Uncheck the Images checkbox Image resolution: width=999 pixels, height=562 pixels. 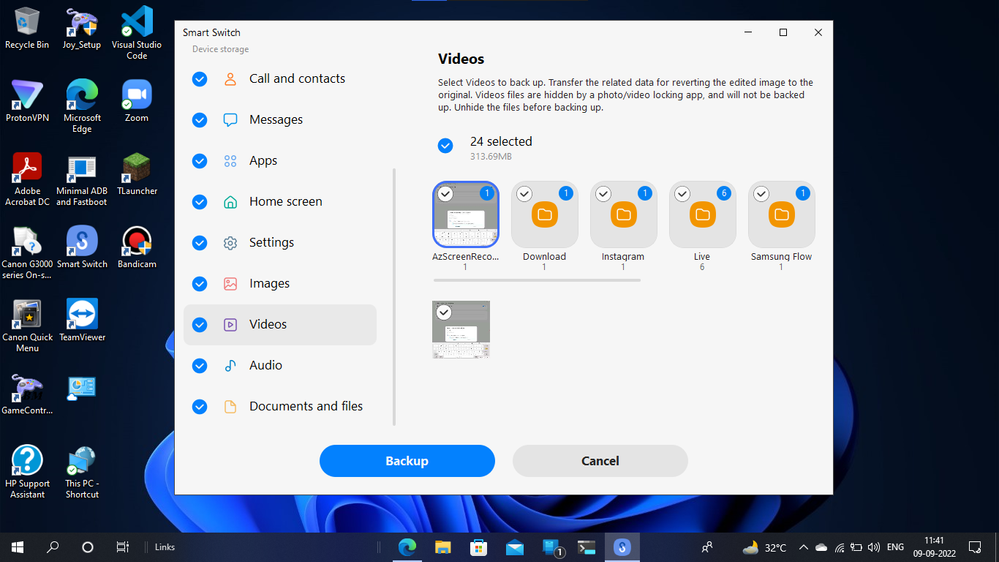pos(199,284)
